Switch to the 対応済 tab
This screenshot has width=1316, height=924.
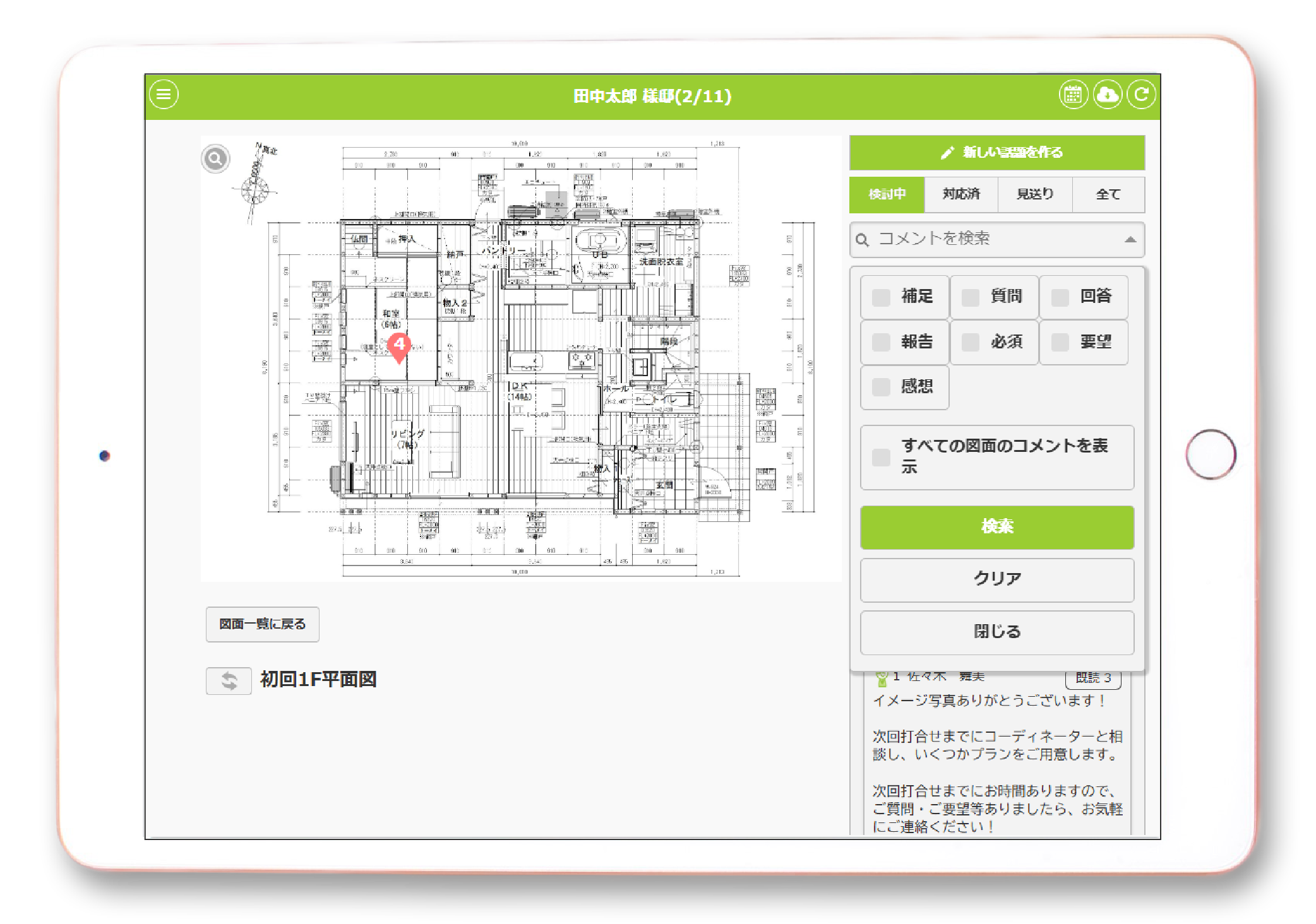point(960,194)
